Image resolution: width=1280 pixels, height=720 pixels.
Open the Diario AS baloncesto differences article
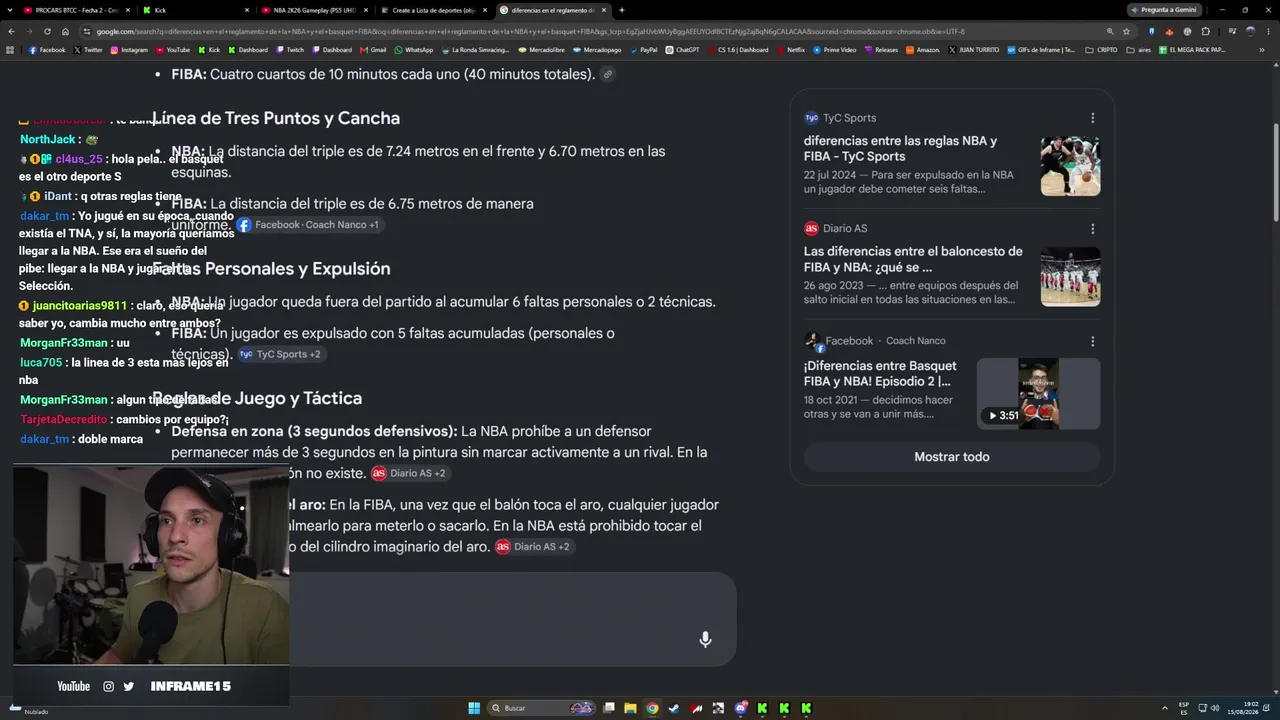[913, 259]
